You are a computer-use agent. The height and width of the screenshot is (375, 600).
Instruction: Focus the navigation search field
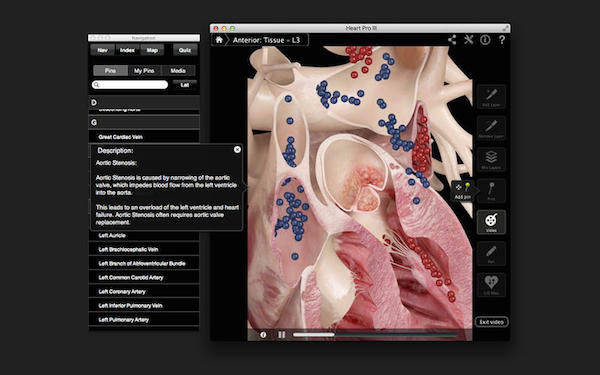[x=130, y=85]
